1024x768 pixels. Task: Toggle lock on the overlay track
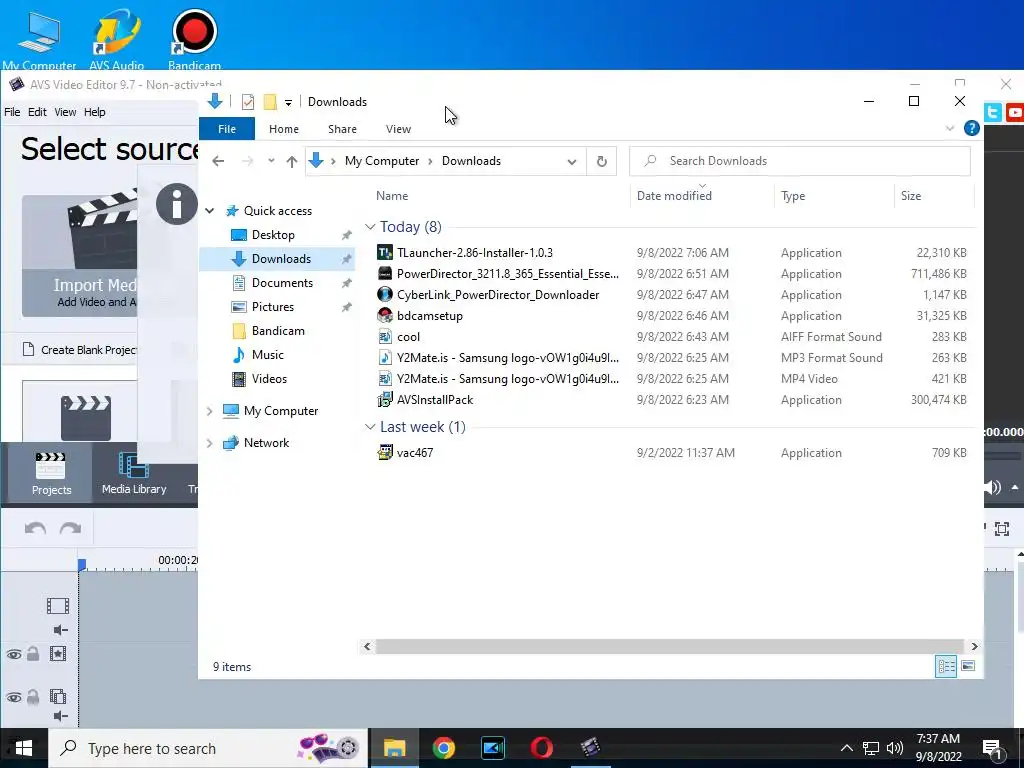tap(33, 696)
